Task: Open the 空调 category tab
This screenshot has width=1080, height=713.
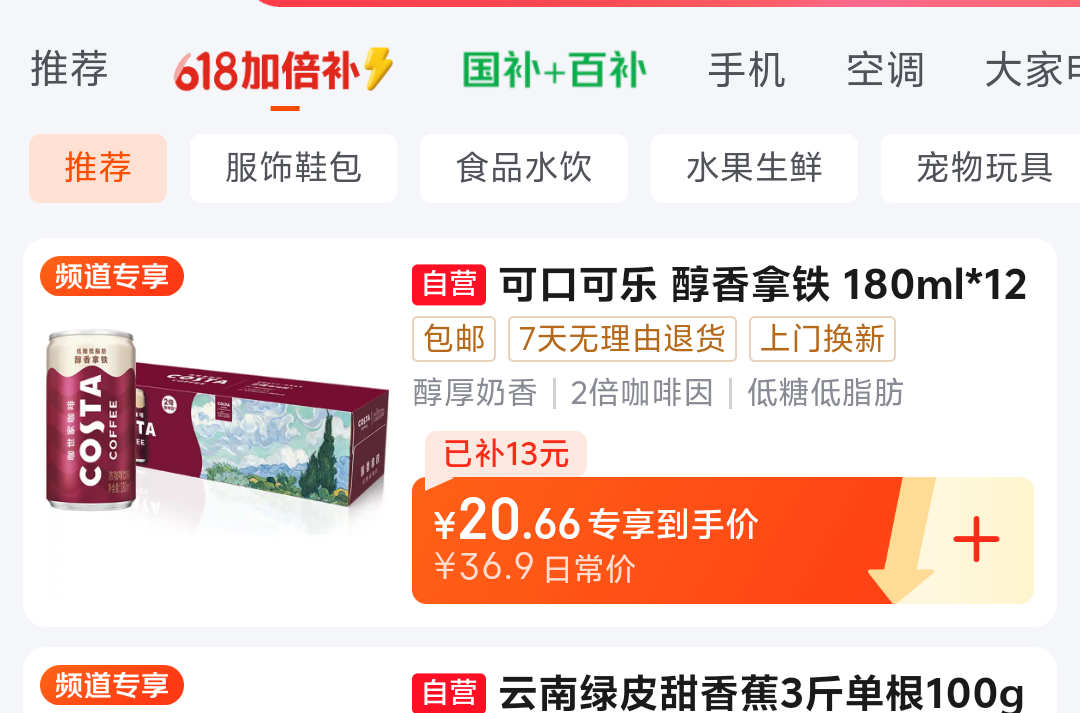Action: point(885,70)
